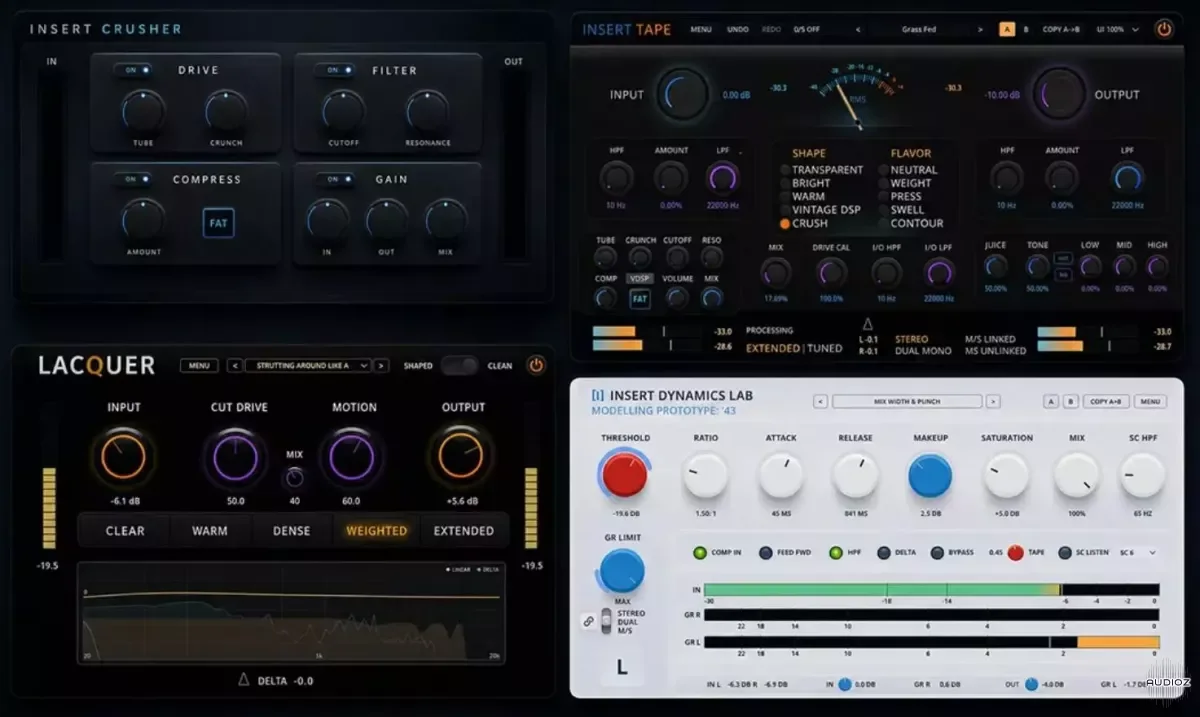
Task: Click the delta triangle icon in Lacquer
Action: [x=243, y=680]
